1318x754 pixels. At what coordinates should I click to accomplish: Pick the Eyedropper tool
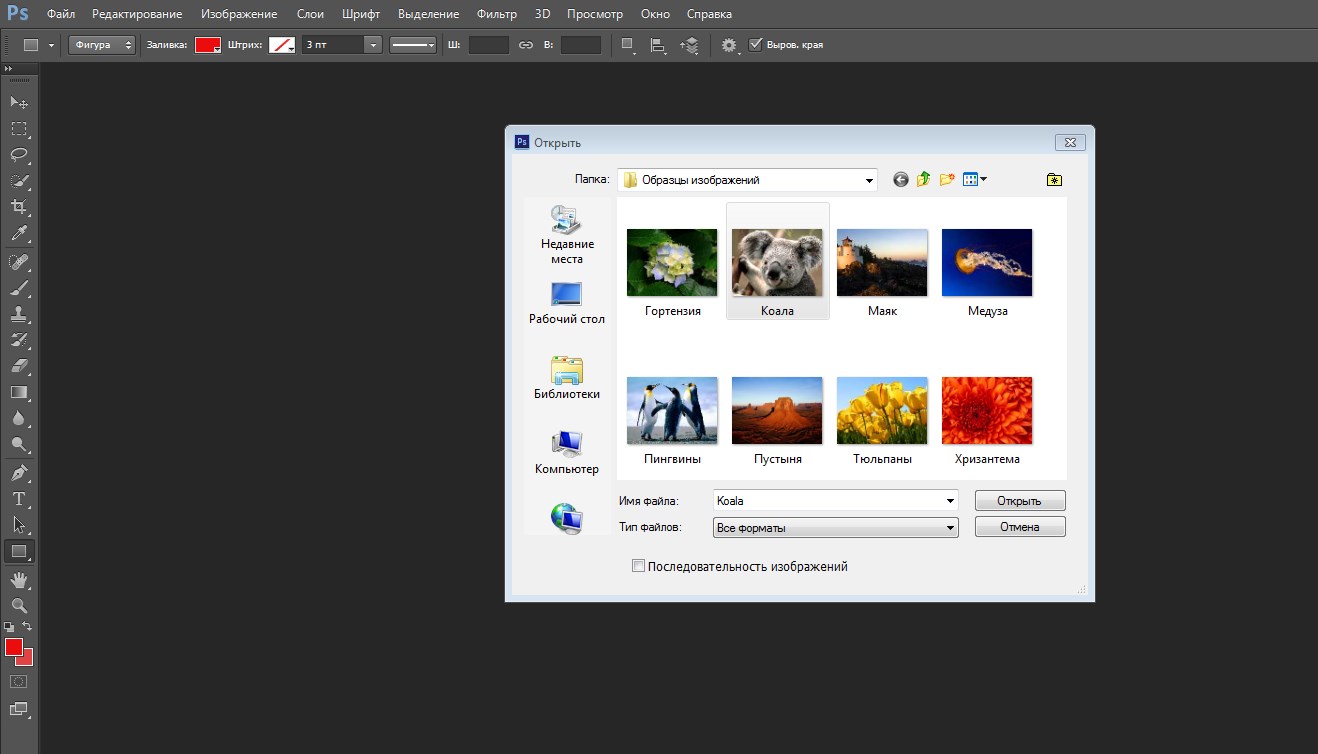[x=18, y=234]
